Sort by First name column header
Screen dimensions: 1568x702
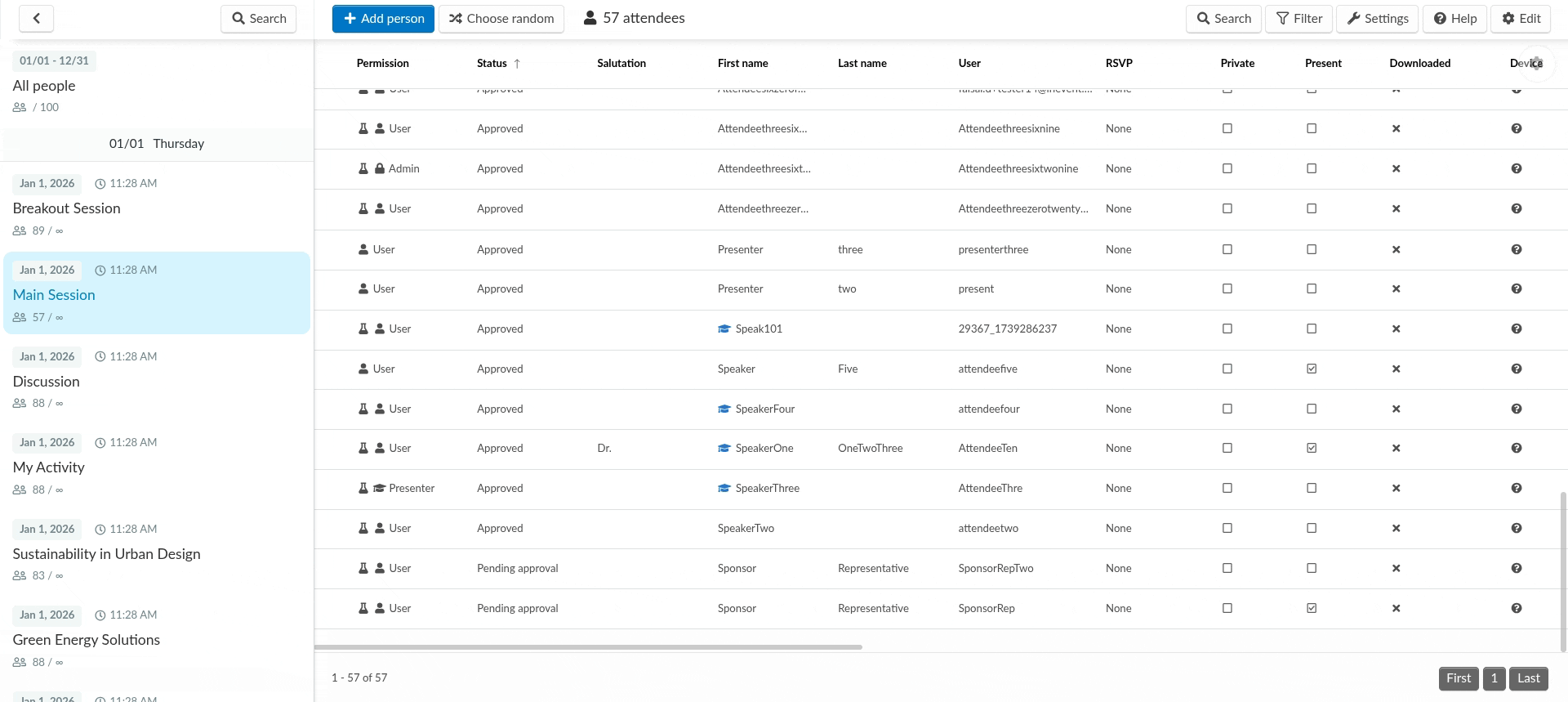click(x=742, y=63)
